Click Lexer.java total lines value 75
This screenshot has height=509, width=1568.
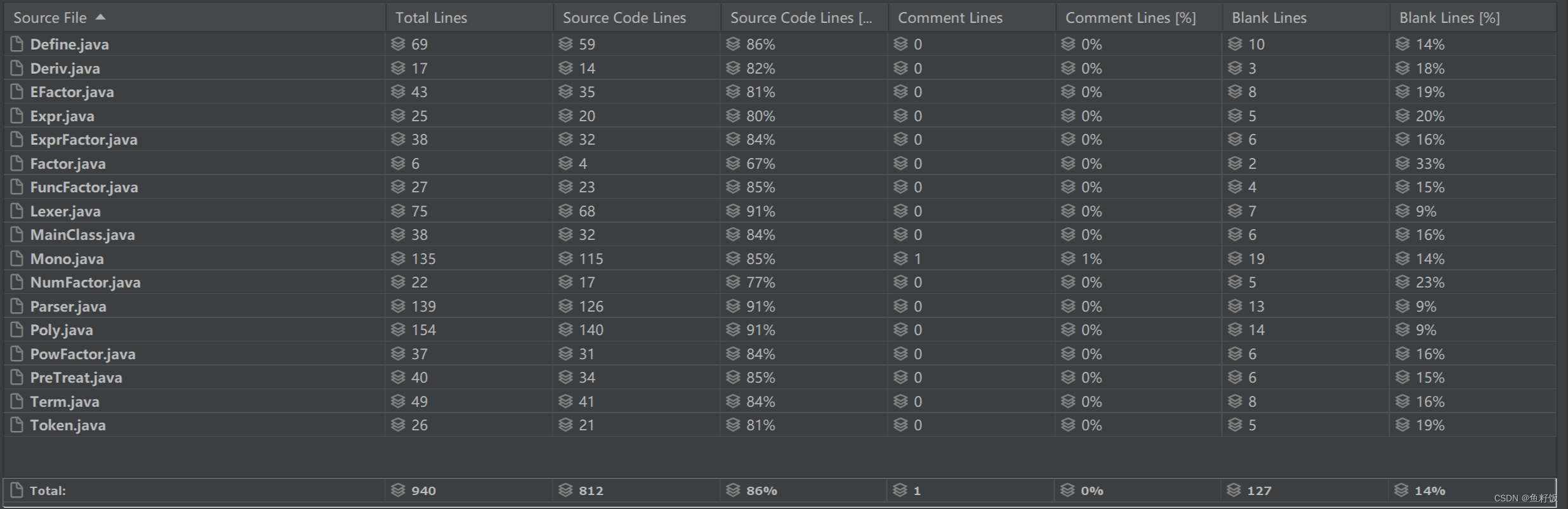click(x=419, y=211)
